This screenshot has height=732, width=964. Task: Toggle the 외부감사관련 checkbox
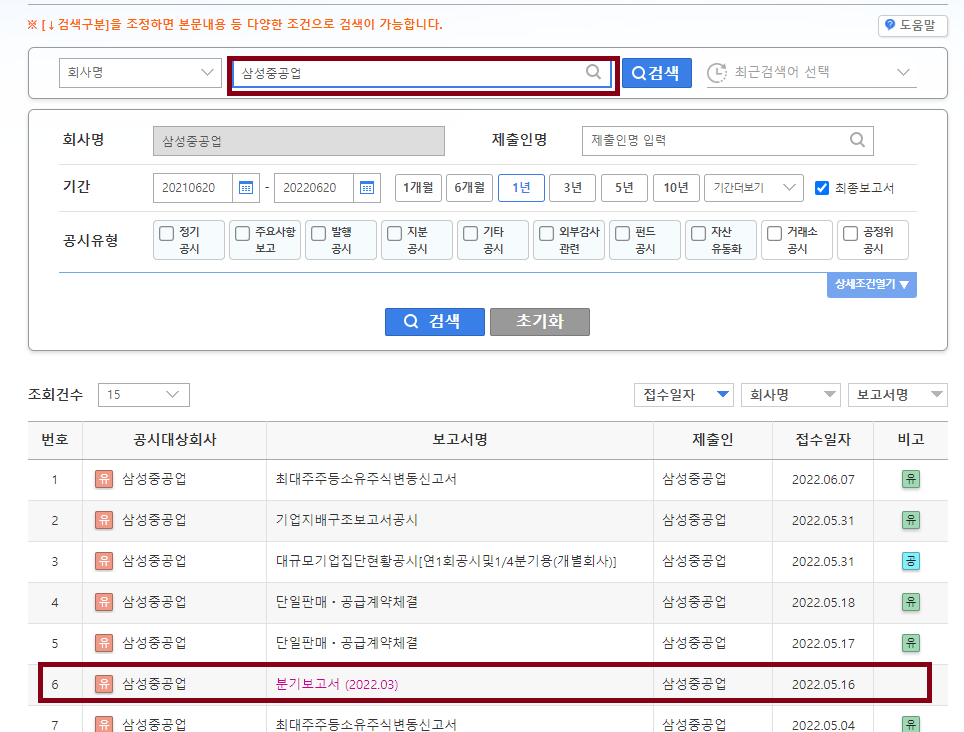coord(547,234)
